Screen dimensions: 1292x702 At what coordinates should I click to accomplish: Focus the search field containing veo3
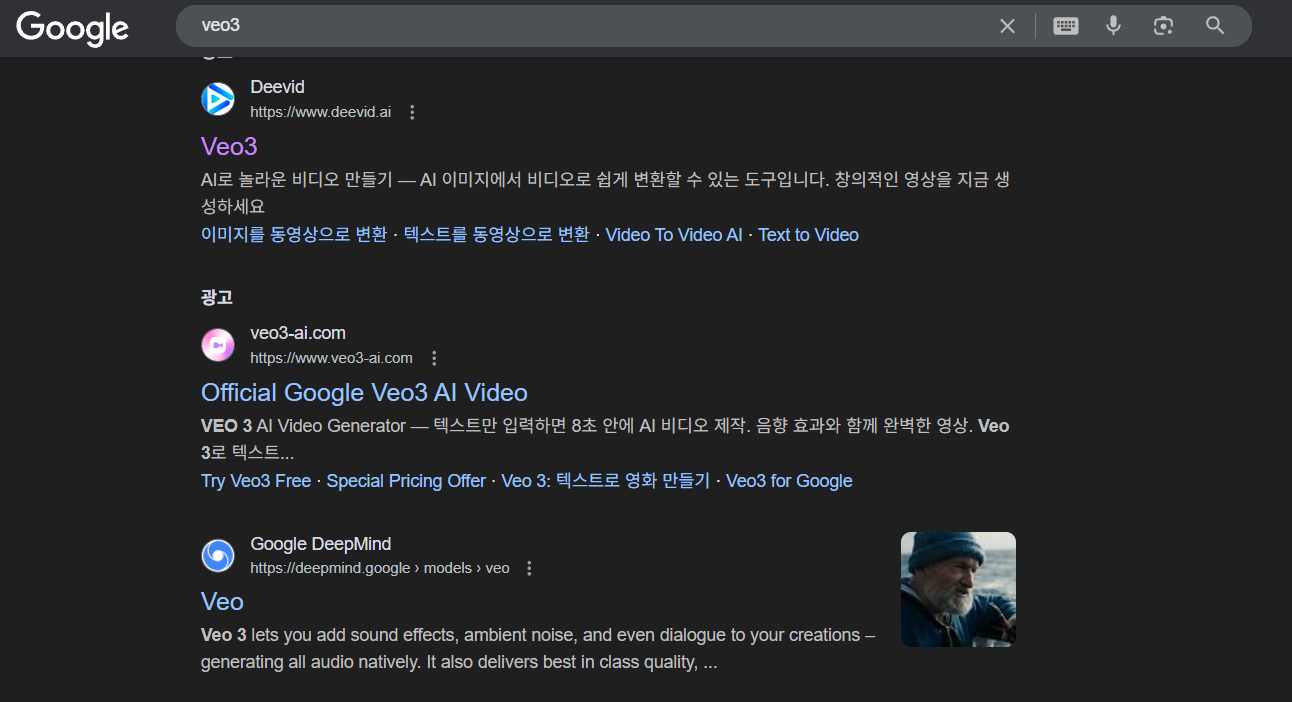(x=590, y=26)
